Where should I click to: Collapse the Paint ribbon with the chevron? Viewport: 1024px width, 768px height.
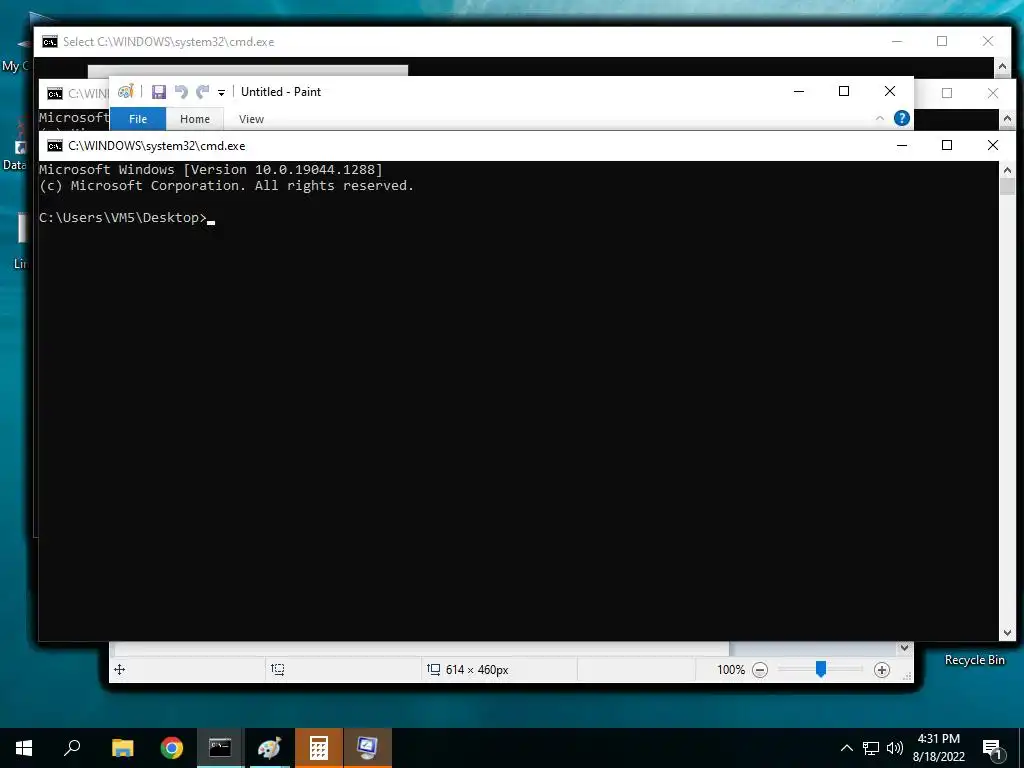click(880, 118)
